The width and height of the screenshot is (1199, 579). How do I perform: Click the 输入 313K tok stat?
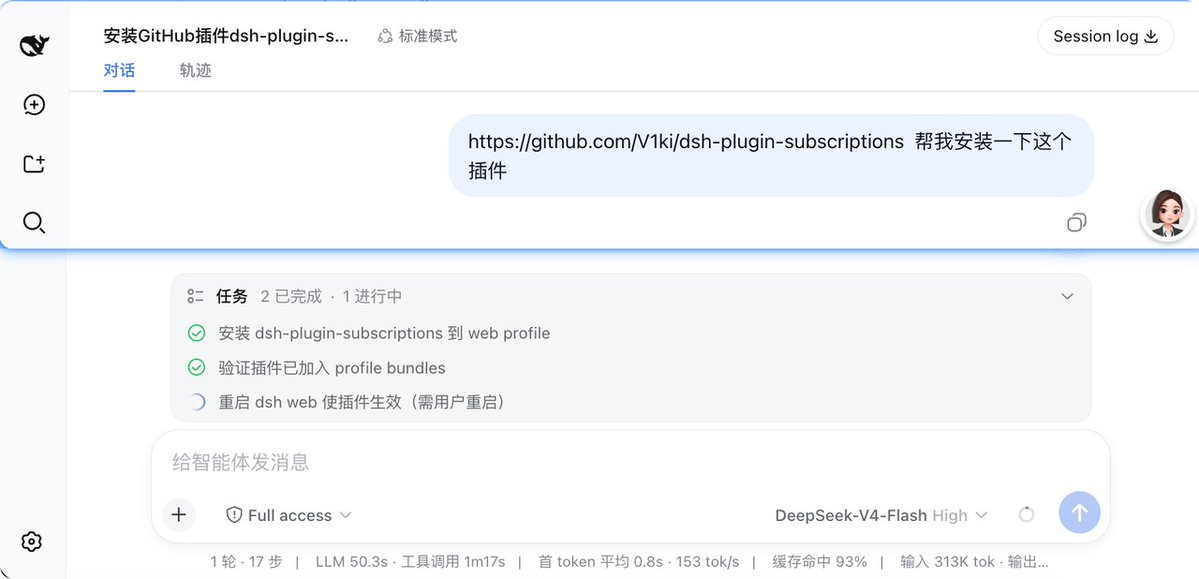point(947,562)
